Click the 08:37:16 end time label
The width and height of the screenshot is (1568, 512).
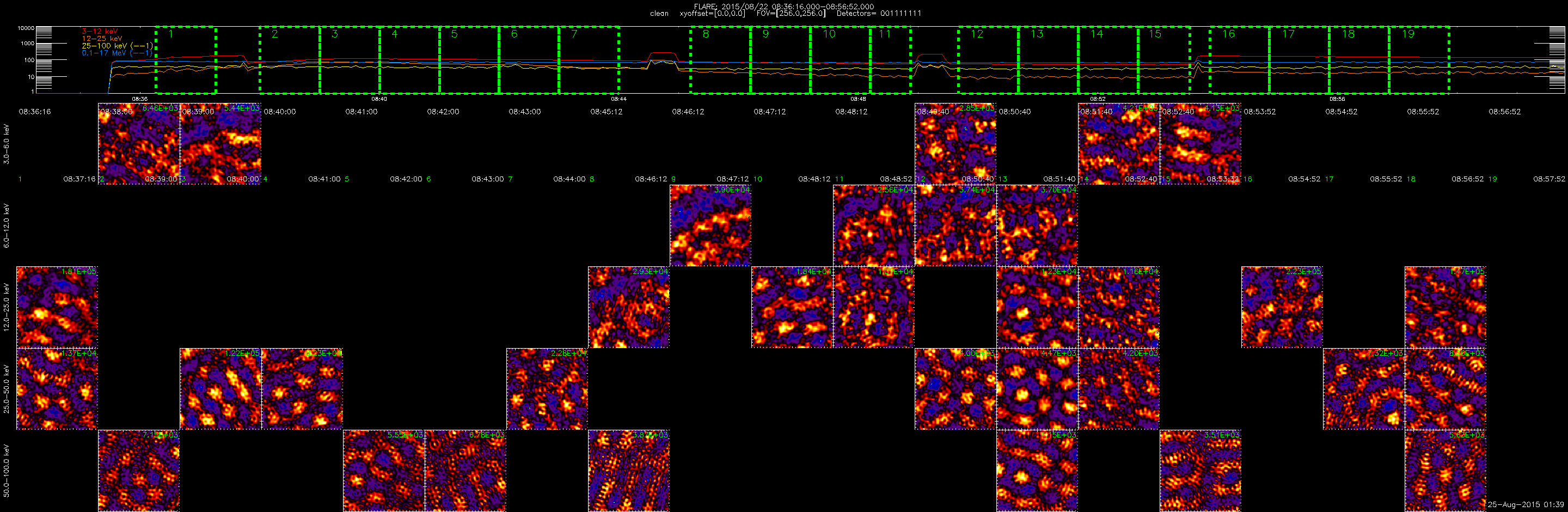pos(79,179)
